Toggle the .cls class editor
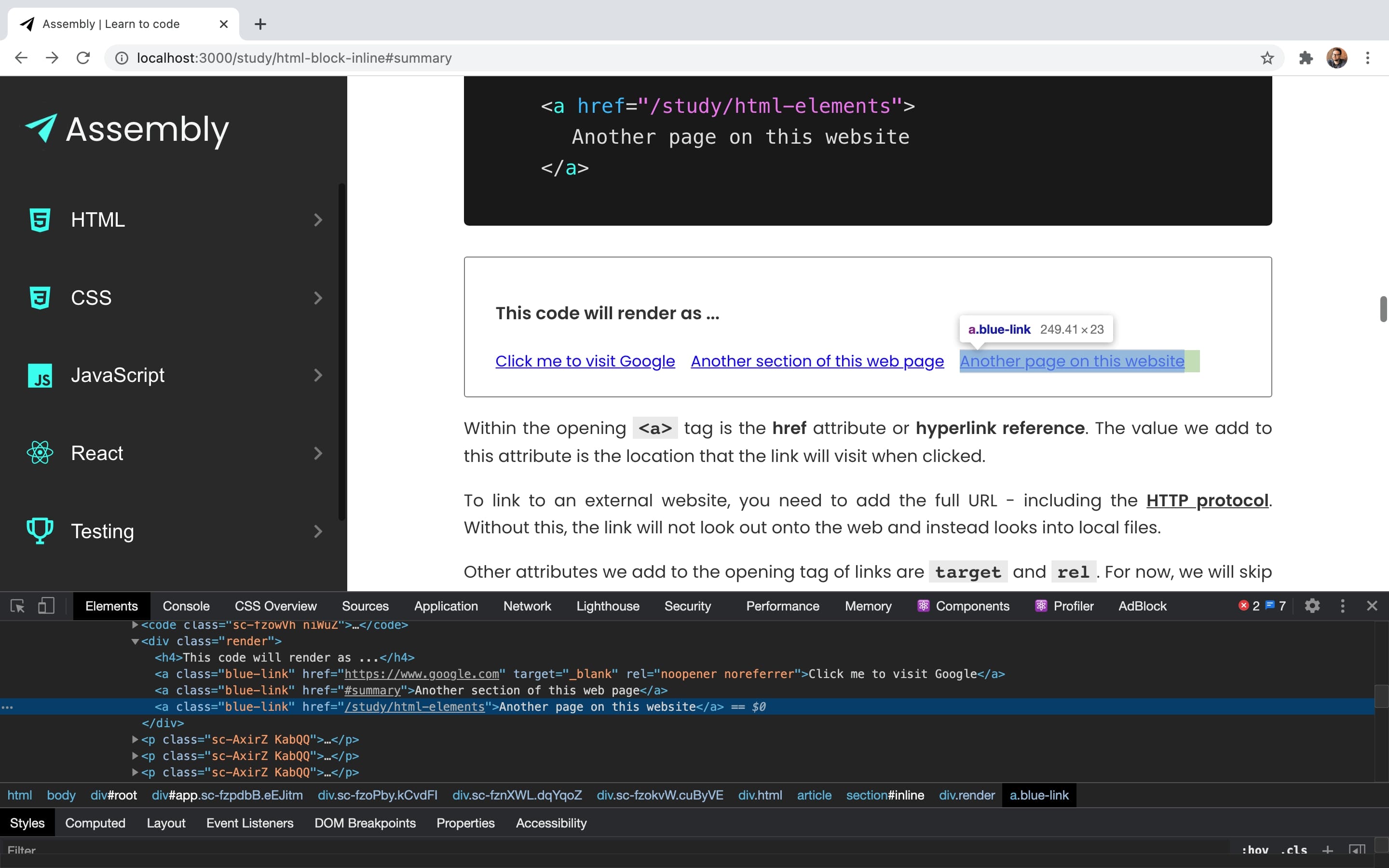This screenshot has height=868, width=1389. (1294, 850)
